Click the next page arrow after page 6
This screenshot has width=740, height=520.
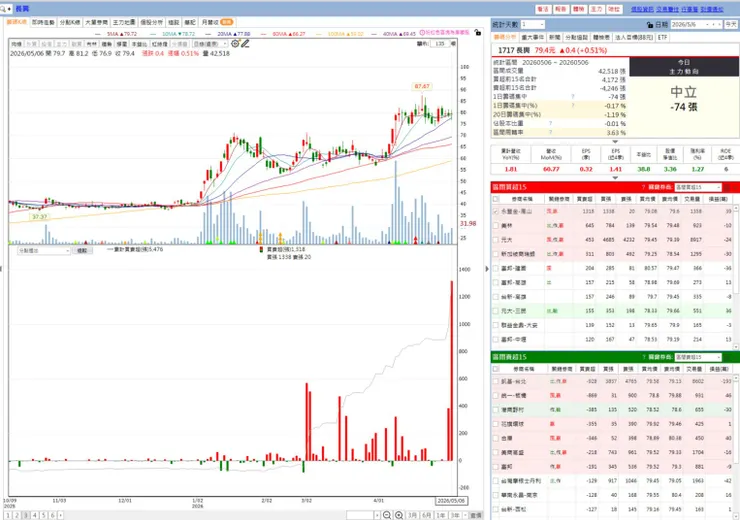click(x=60, y=515)
